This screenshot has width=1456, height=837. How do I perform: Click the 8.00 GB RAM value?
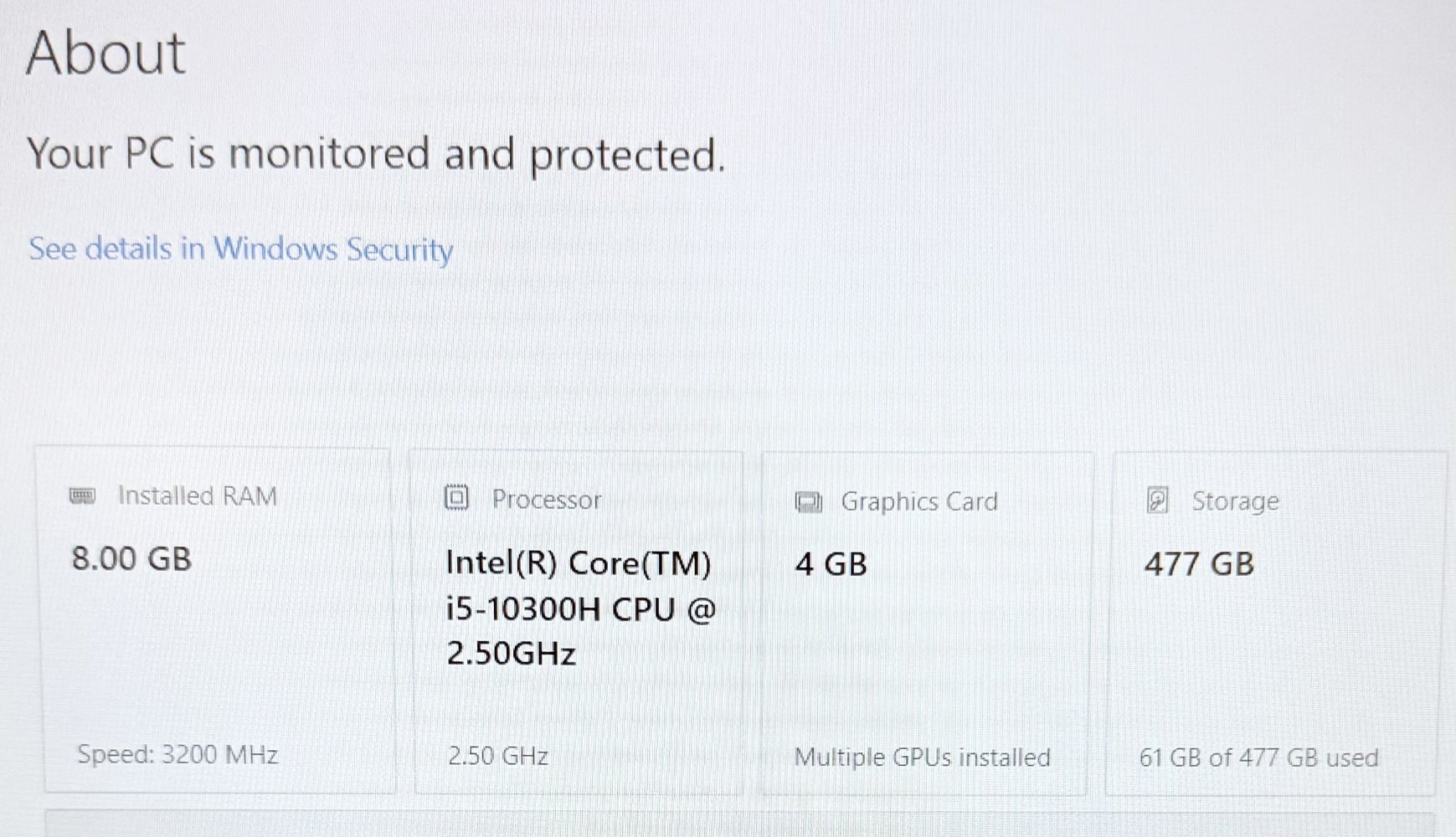coord(131,559)
